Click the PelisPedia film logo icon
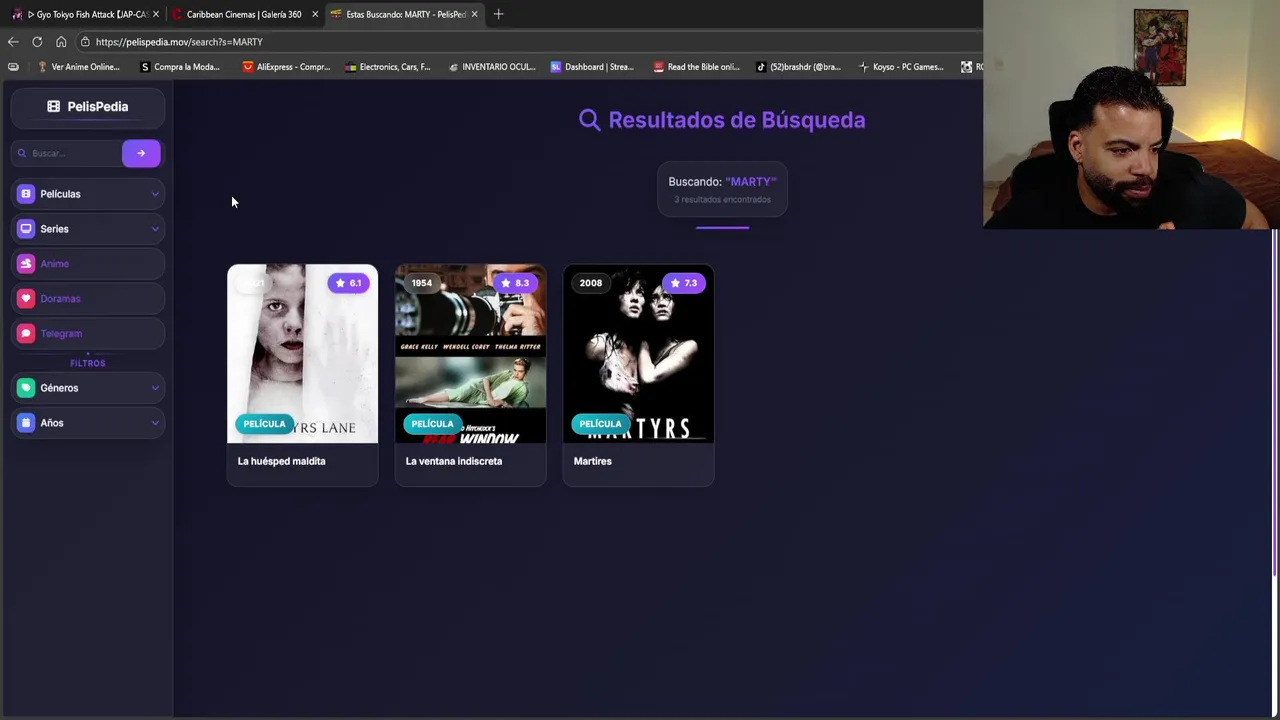Image resolution: width=1280 pixels, height=720 pixels. coord(53,107)
